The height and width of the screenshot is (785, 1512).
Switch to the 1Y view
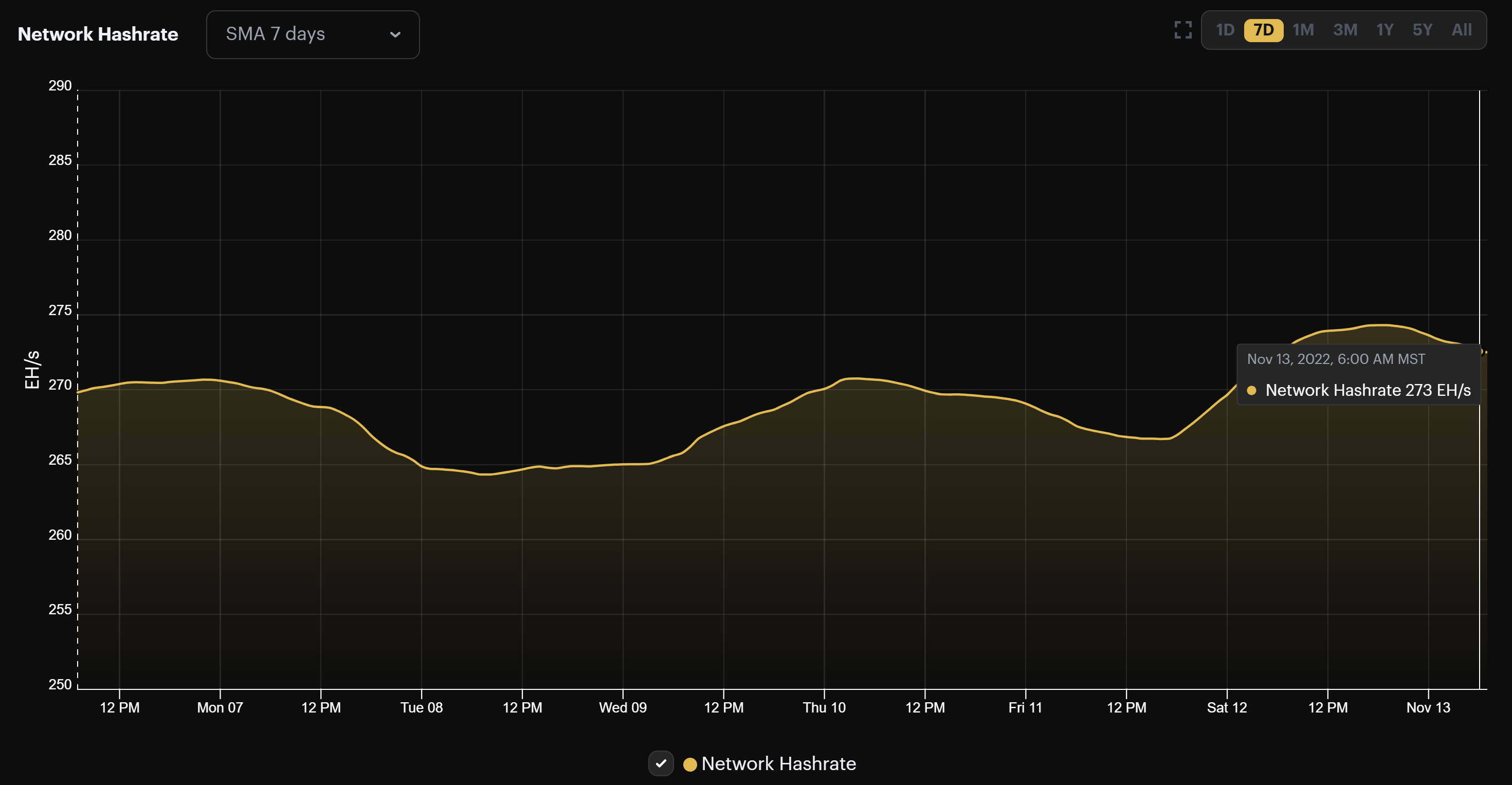coord(1385,30)
